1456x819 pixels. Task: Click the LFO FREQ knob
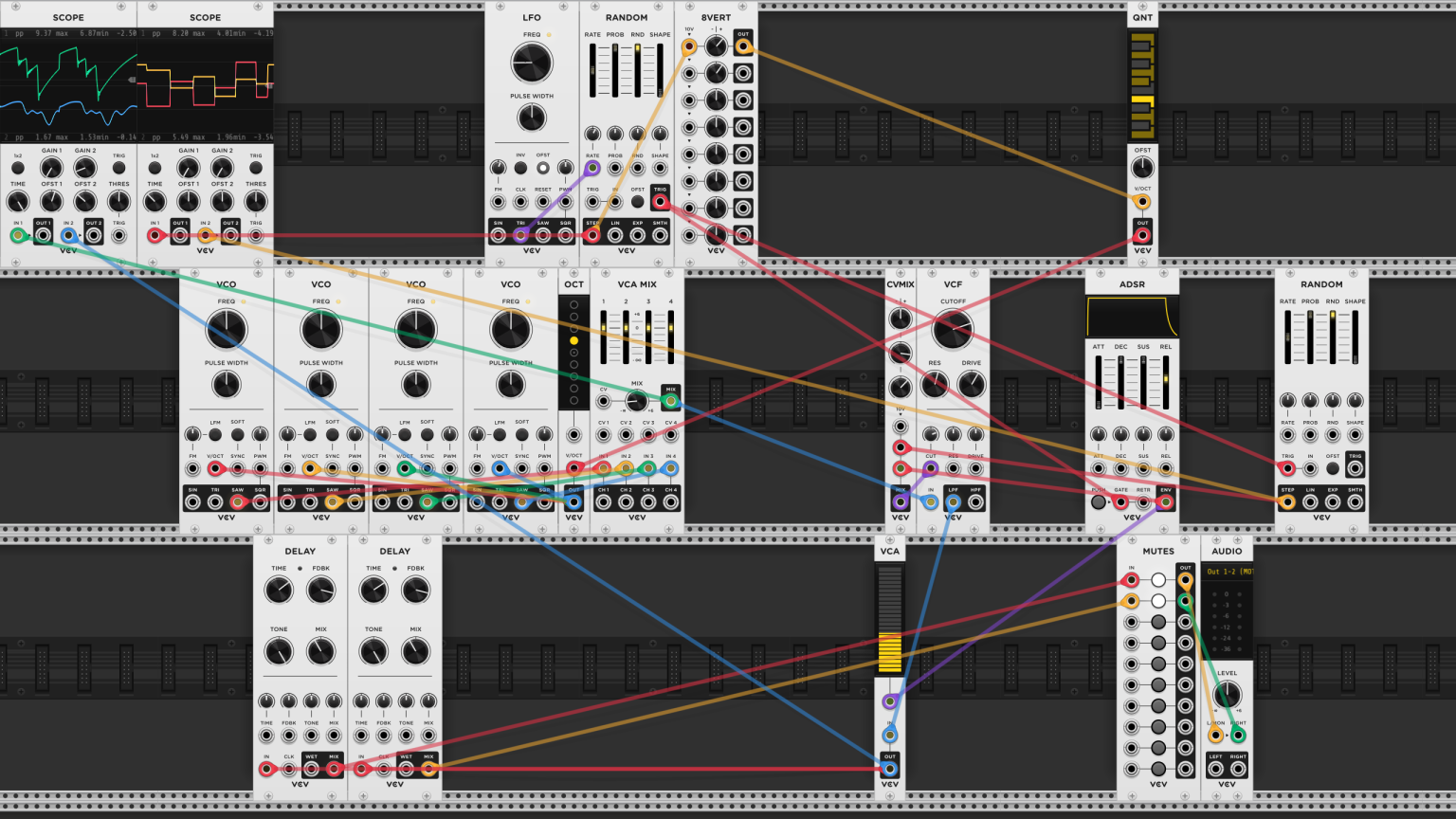point(532,64)
